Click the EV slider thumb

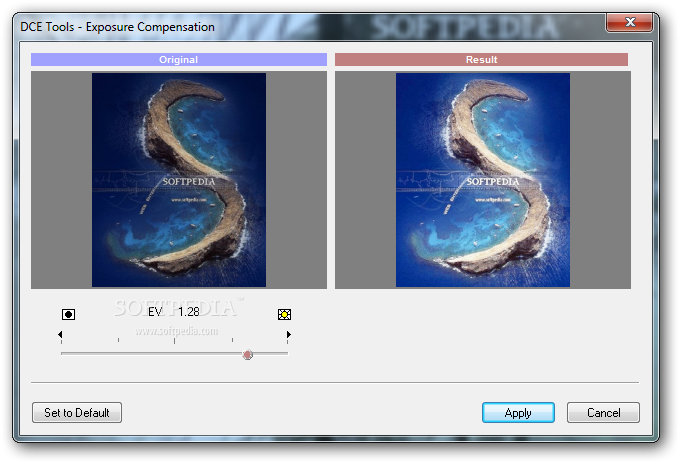(x=248, y=355)
